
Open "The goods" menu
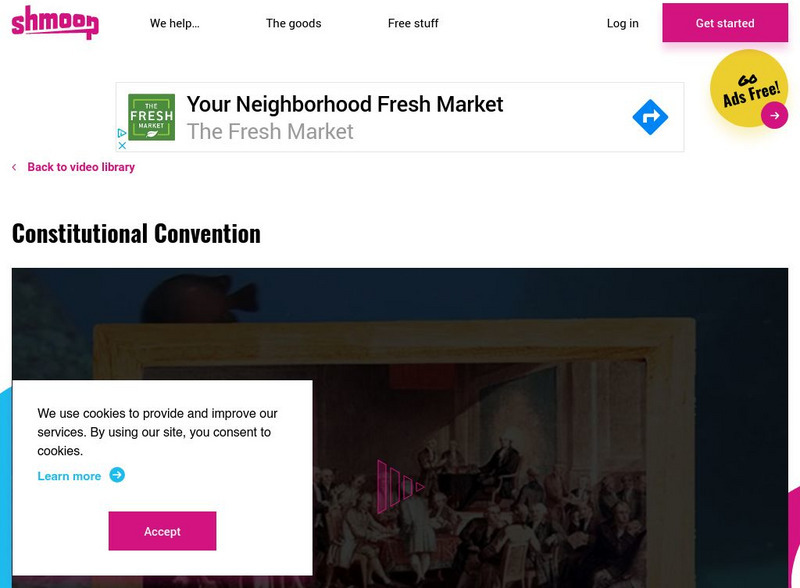(293, 23)
